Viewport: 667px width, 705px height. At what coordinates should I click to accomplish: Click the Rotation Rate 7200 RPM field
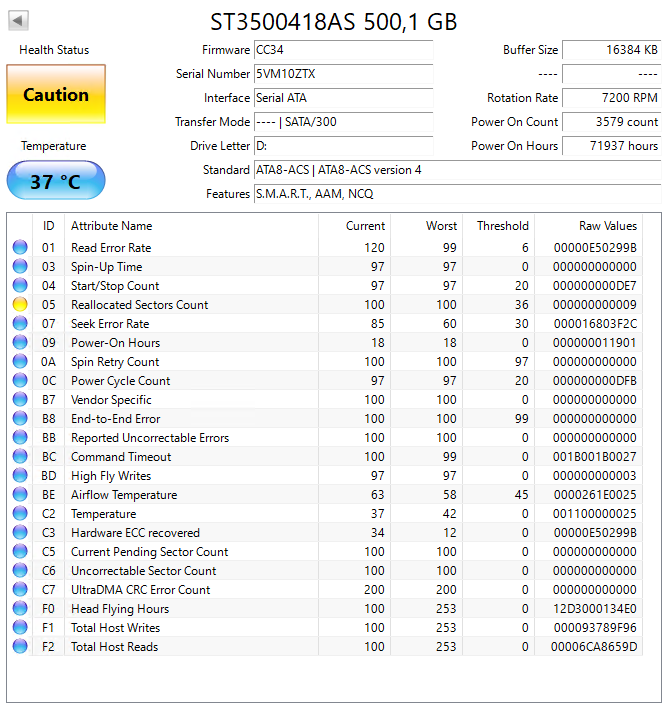click(612, 98)
